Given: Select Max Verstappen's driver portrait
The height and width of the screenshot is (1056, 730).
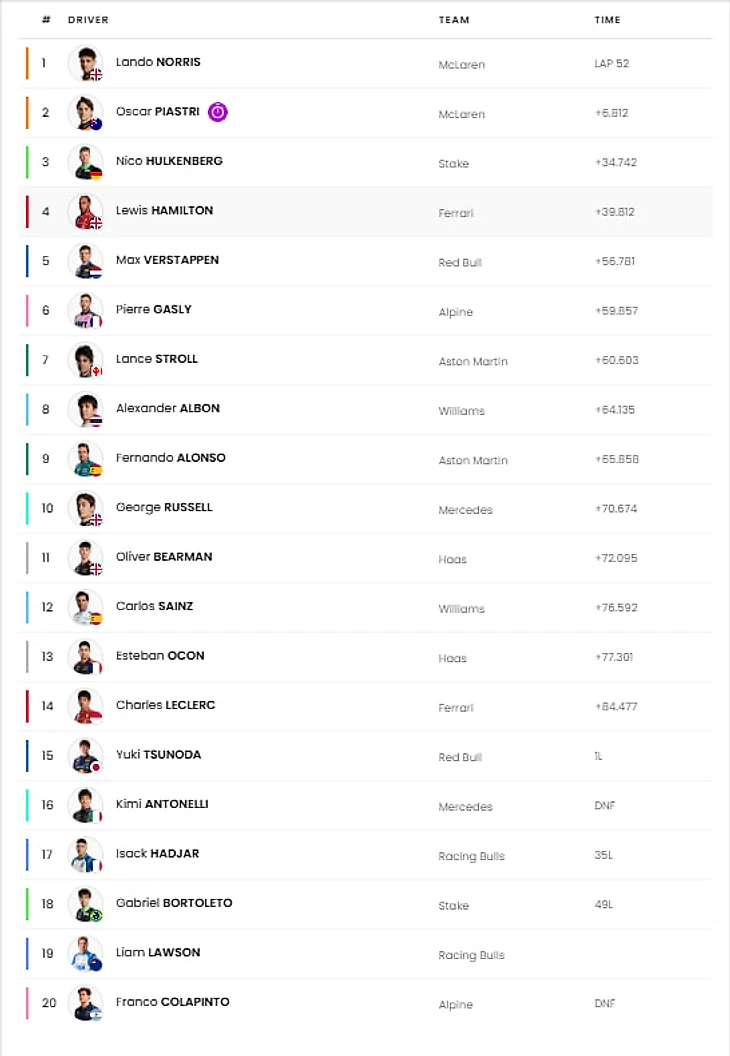Looking at the screenshot, I should [85, 261].
